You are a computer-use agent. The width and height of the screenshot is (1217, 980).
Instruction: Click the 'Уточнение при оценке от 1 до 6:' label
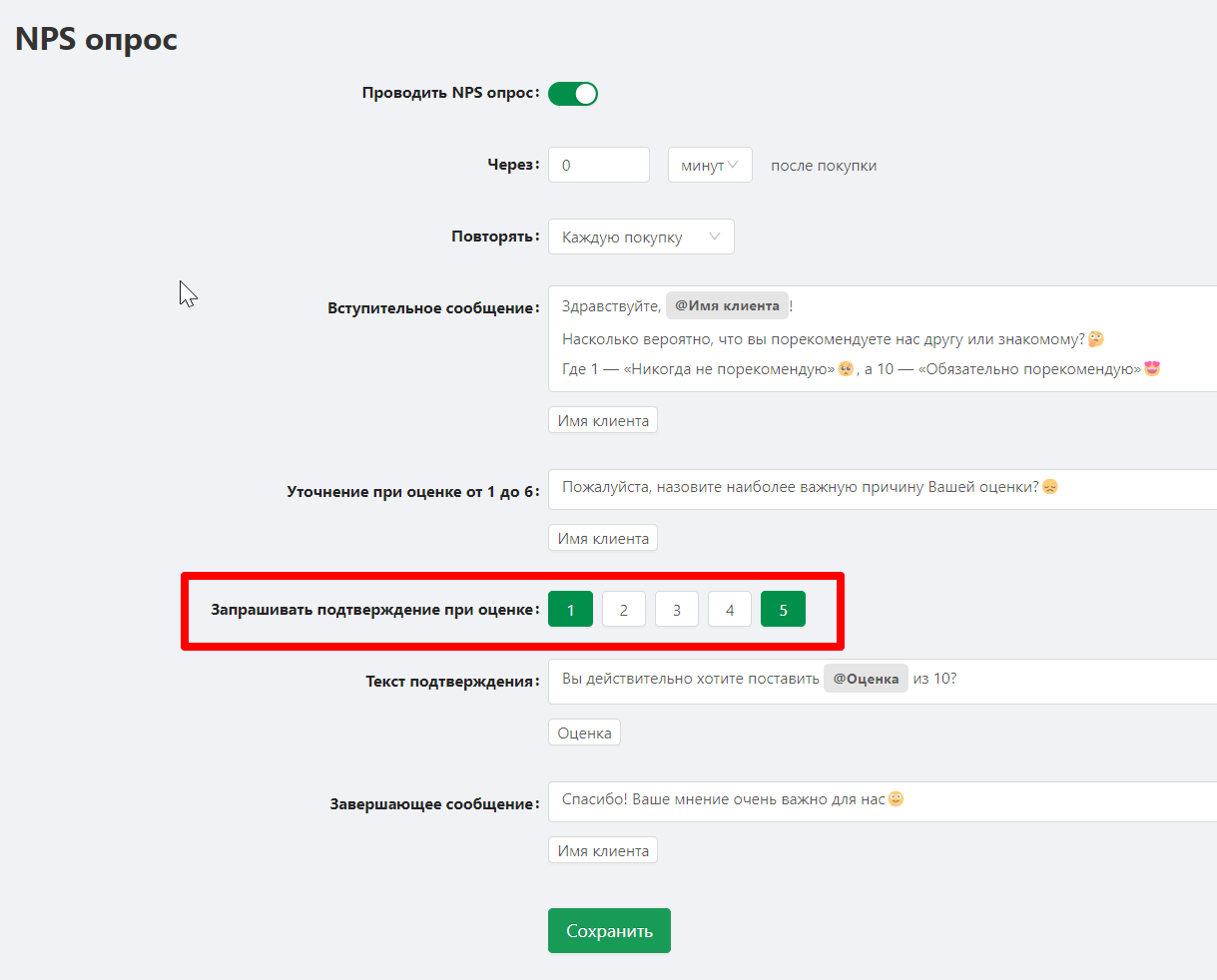(x=413, y=492)
